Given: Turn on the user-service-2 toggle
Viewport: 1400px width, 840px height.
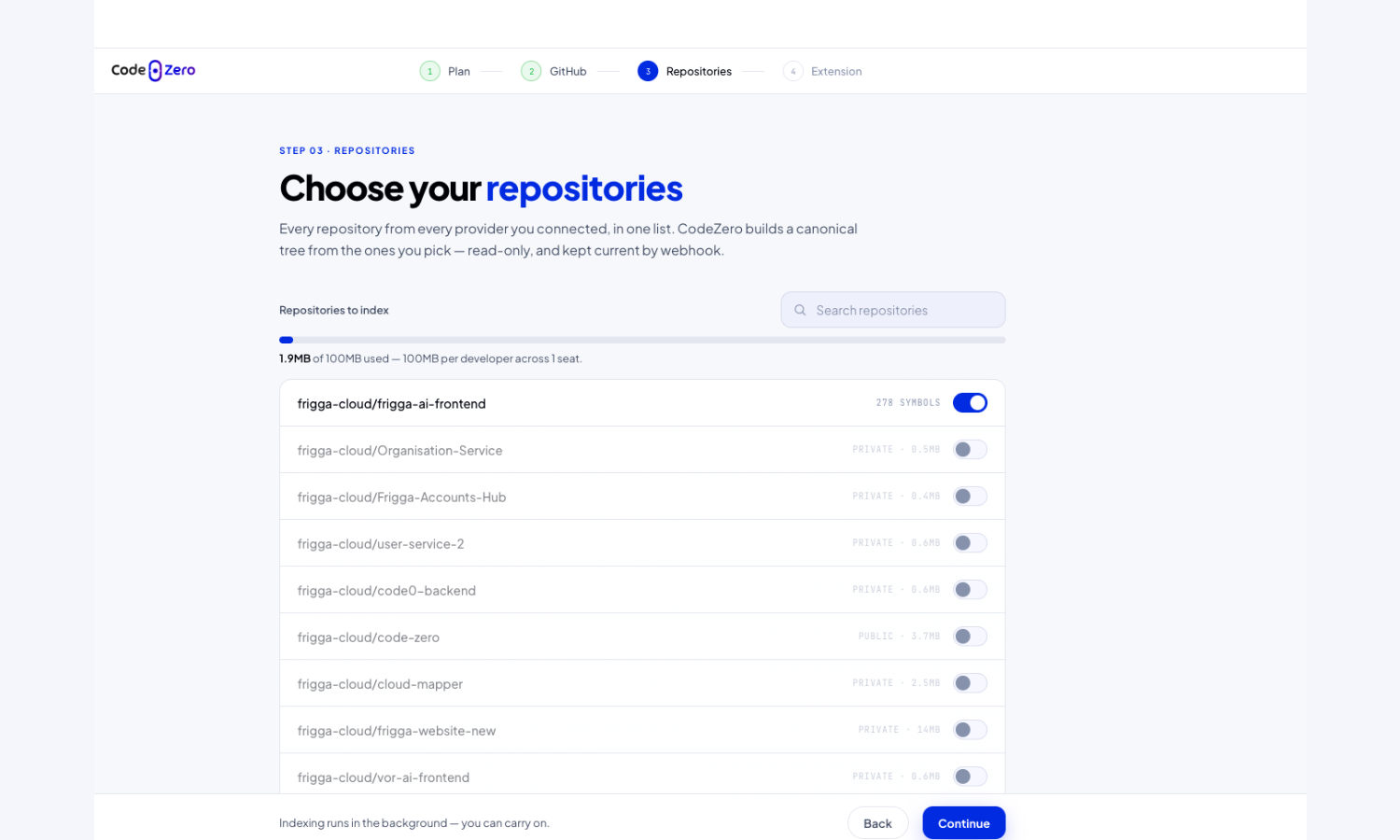Looking at the screenshot, I should pos(970,543).
